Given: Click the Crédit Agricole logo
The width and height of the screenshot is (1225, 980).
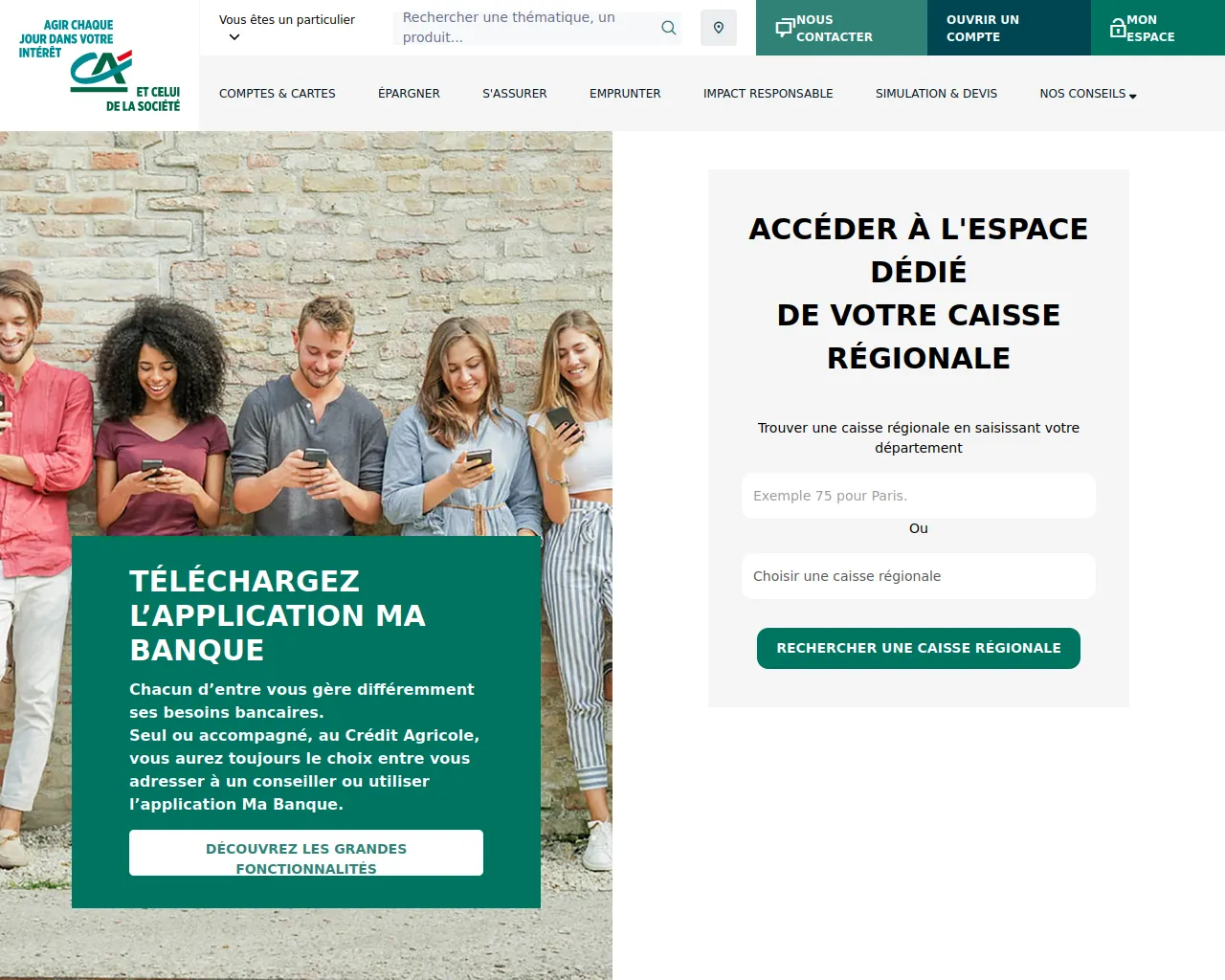Looking at the screenshot, I should pyautogui.click(x=100, y=66).
